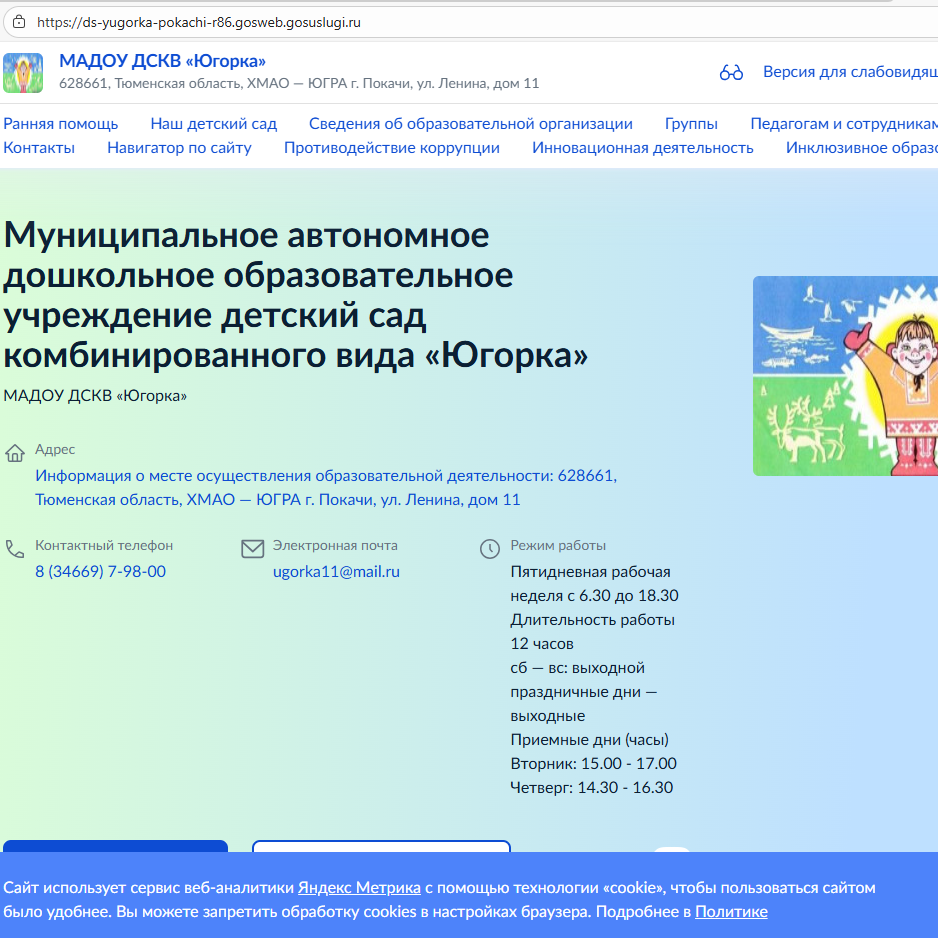938x938 pixels.
Task: Click the browser URL address field
Action: (x=400, y=21)
